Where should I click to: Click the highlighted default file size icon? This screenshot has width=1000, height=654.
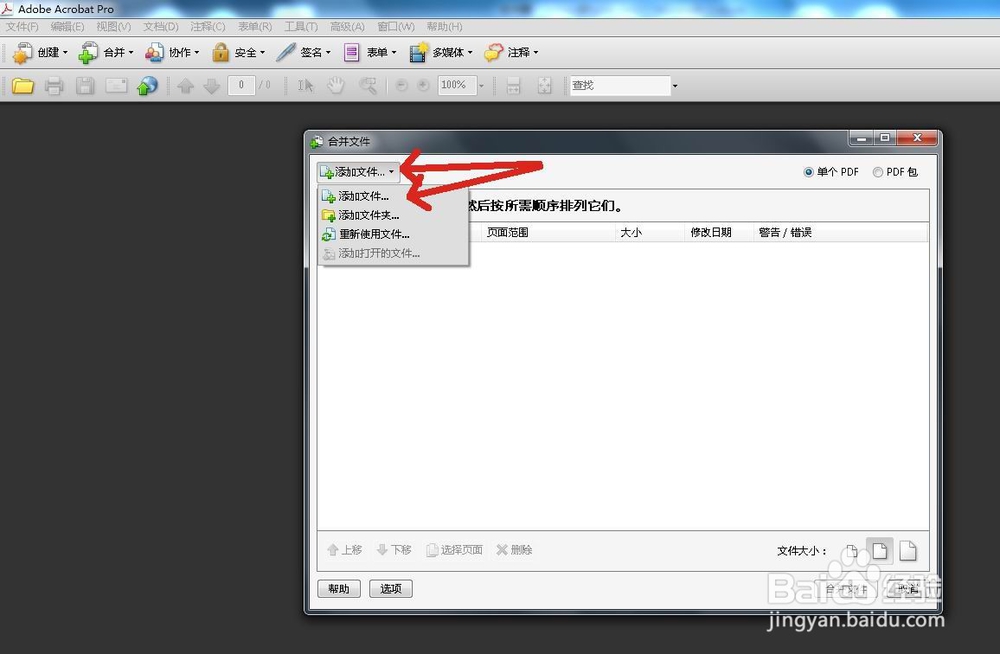click(879, 549)
